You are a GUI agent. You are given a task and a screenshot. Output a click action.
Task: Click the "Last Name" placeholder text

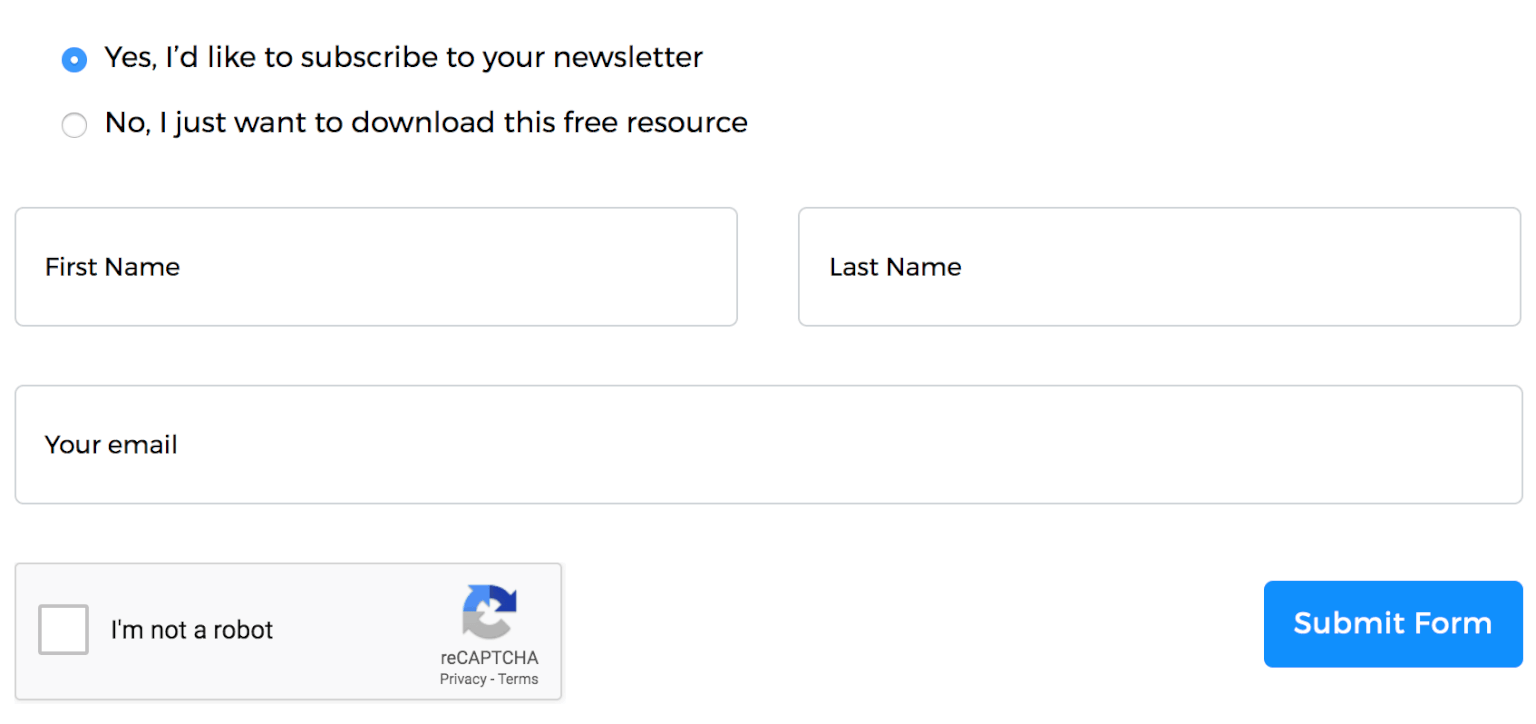895,267
